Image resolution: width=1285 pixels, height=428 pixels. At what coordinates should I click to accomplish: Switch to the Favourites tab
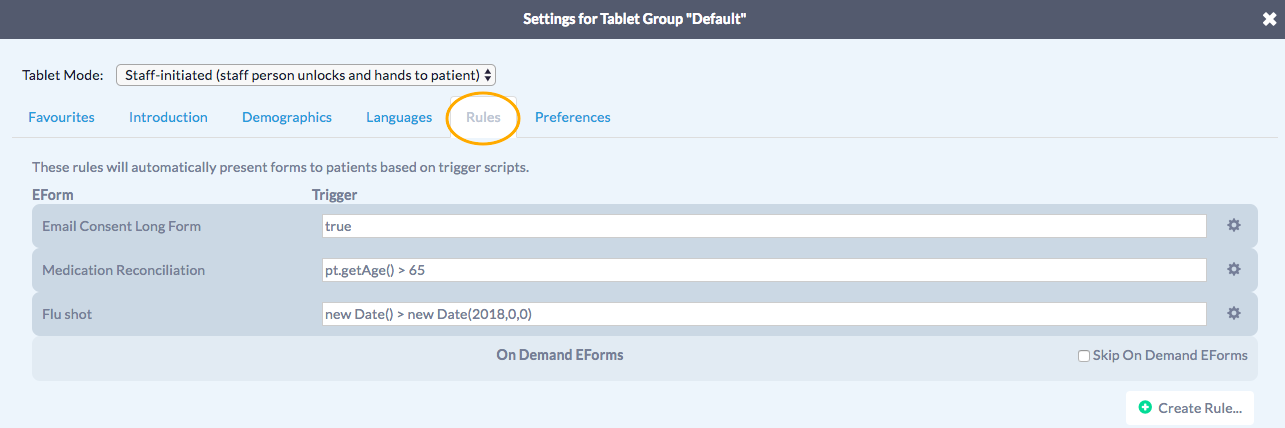61,117
